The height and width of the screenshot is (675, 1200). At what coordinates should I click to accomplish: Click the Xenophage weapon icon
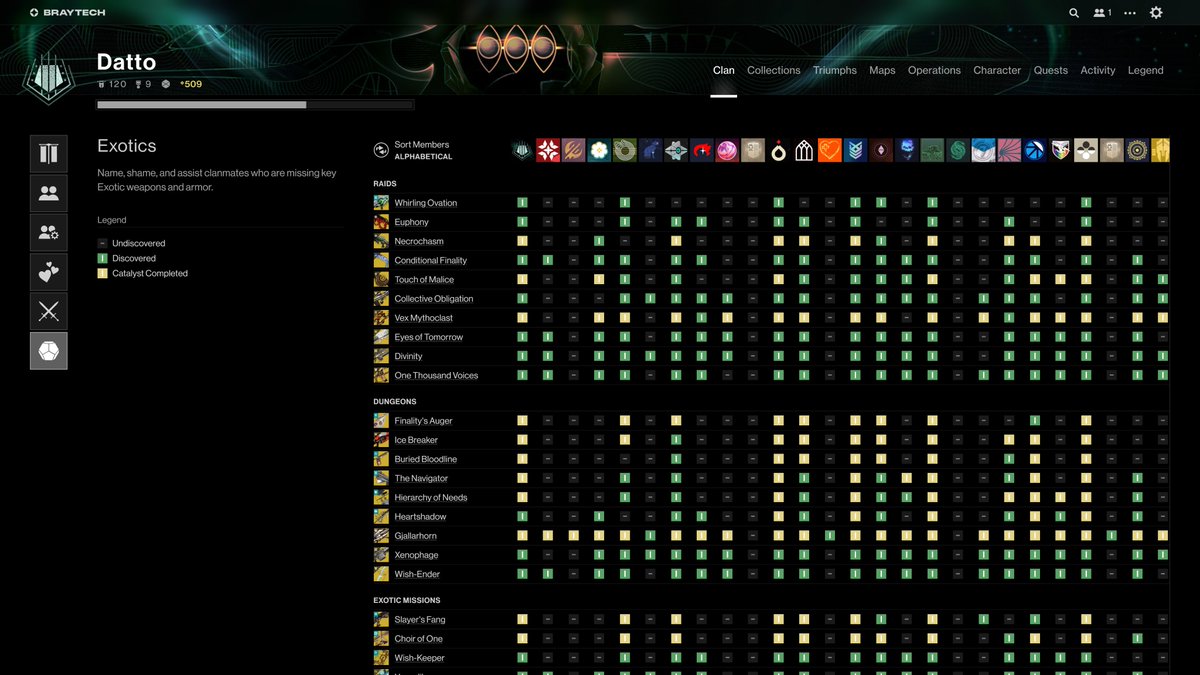(381, 555)
